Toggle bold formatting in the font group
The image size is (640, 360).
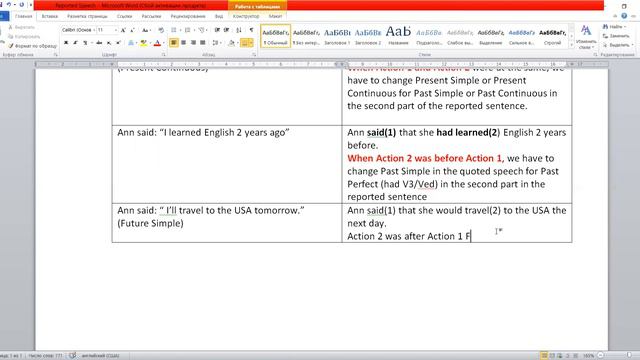[x=66, y=42]
